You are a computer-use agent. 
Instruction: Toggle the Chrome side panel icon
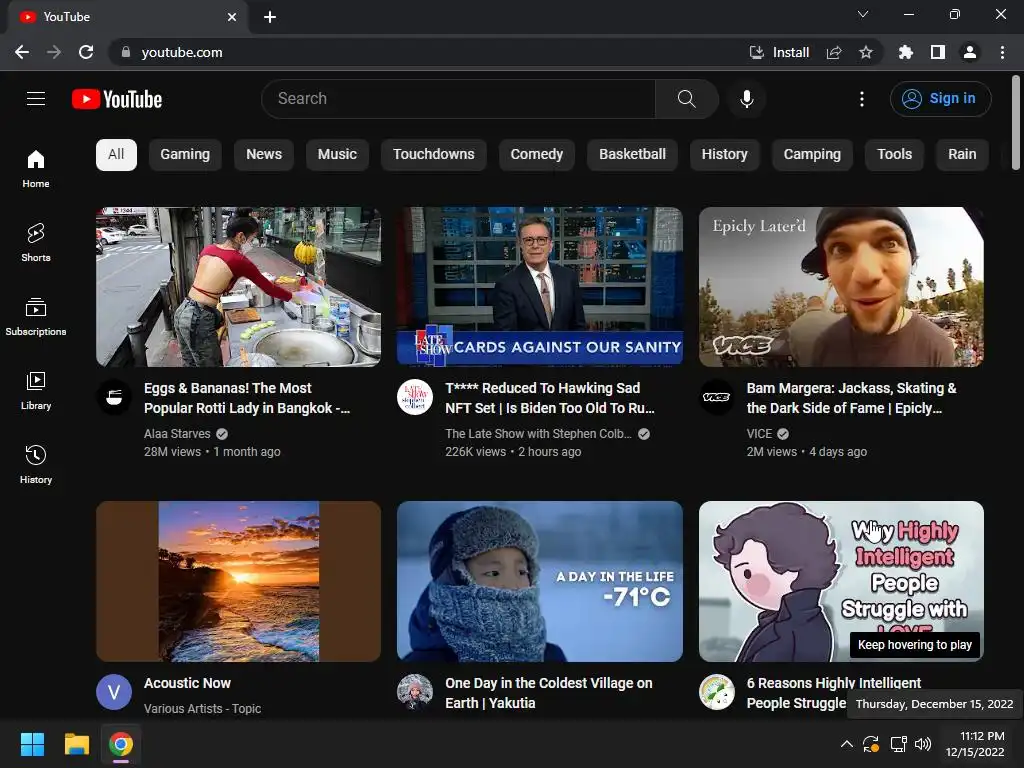pyautogui.click(x=938, y=52)
